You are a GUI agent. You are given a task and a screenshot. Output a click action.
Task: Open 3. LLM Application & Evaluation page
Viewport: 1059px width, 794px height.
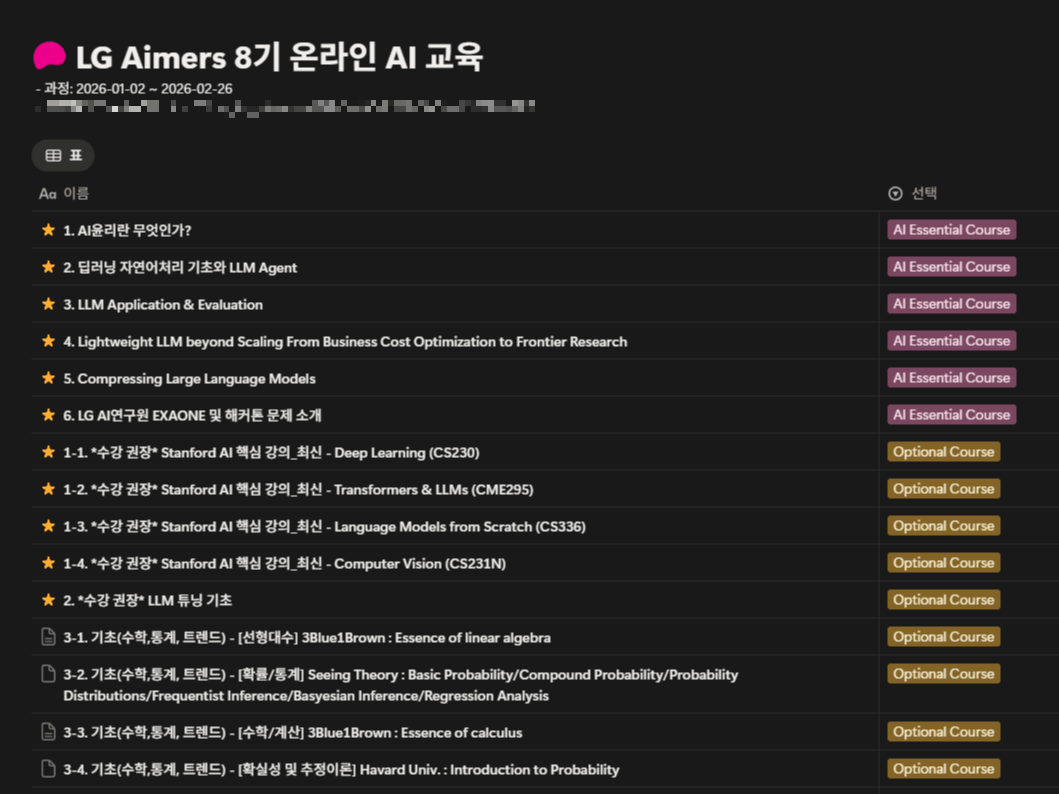pyautogui.click(x=163, y=305)
